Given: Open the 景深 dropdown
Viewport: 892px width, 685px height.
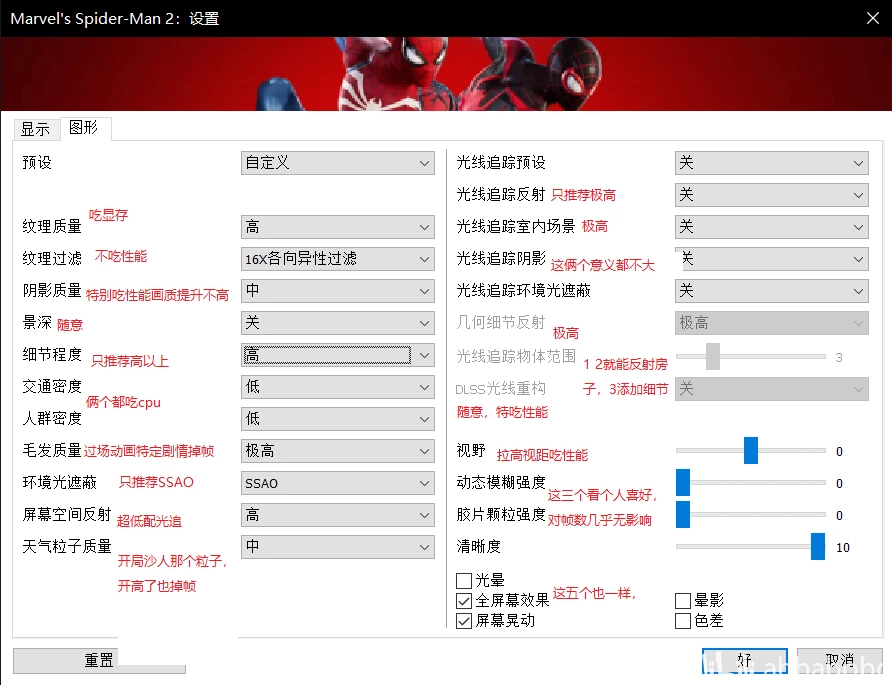Looking at the screenshot, I should click(x=337, y=323).
